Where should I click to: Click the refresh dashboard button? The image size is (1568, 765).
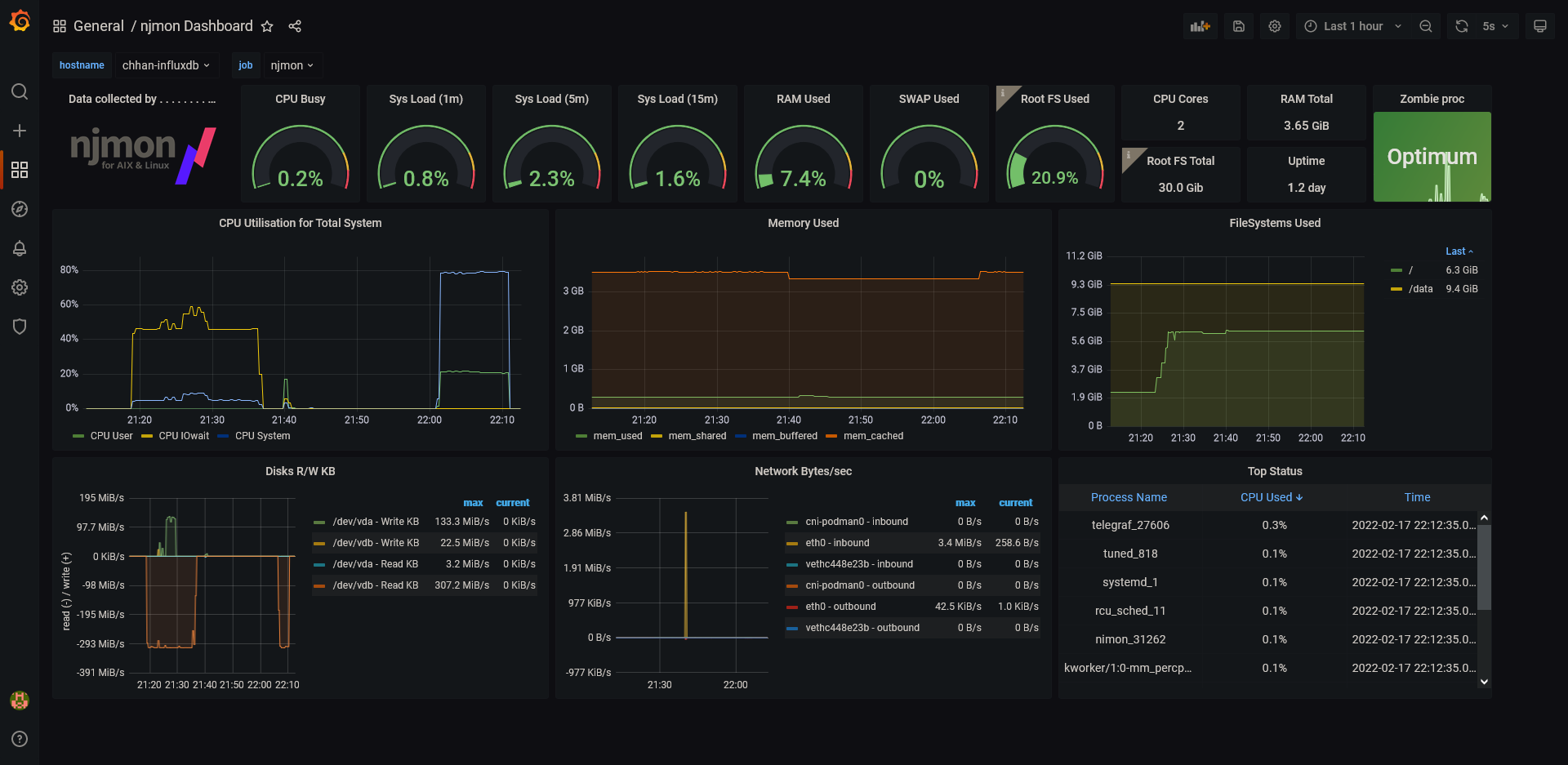tap(1462, 26)
